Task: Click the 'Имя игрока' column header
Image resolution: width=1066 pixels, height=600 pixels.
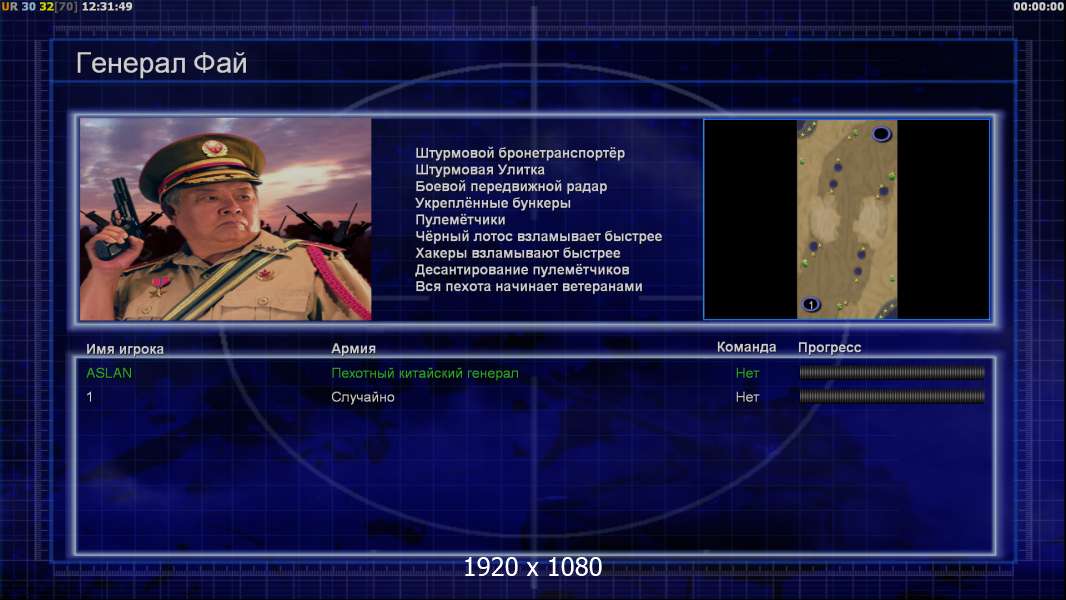Action: (x=124, y=349)
